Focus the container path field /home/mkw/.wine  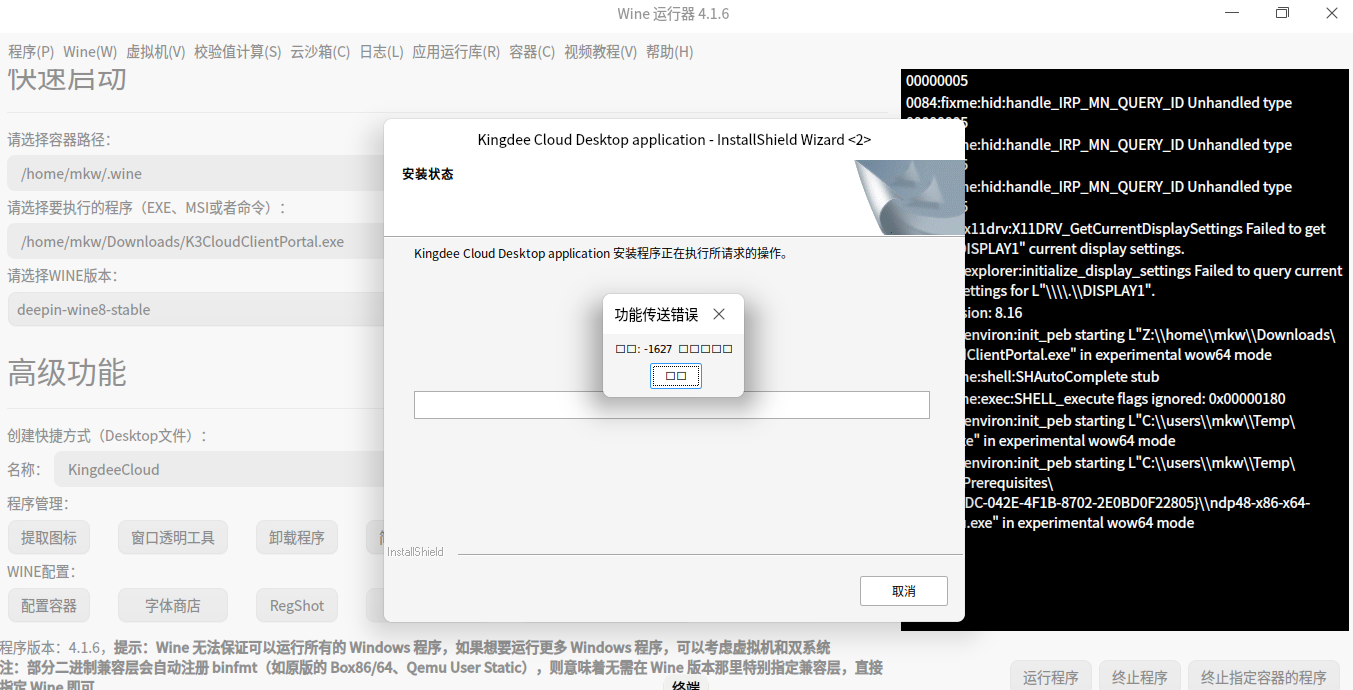click(196, 173)
